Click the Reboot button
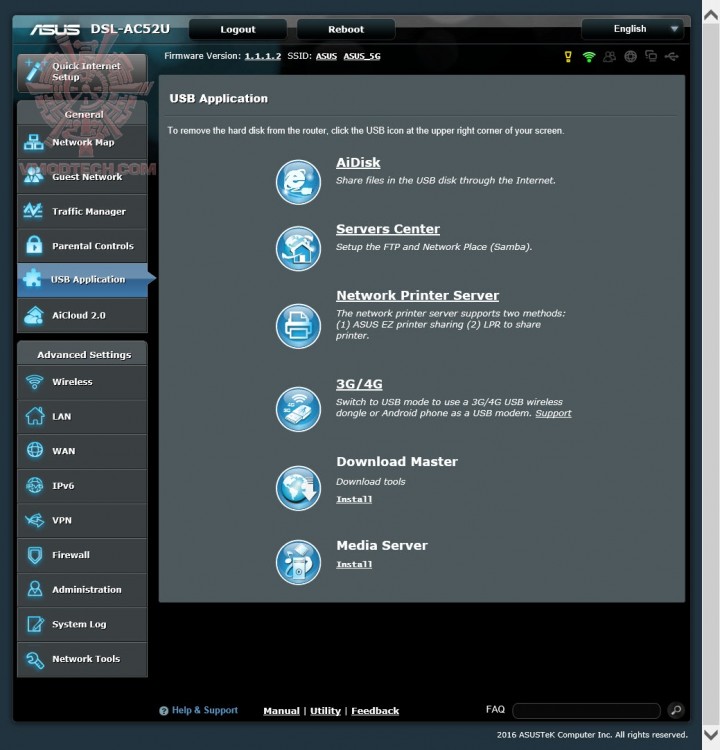 pos(346,29)
